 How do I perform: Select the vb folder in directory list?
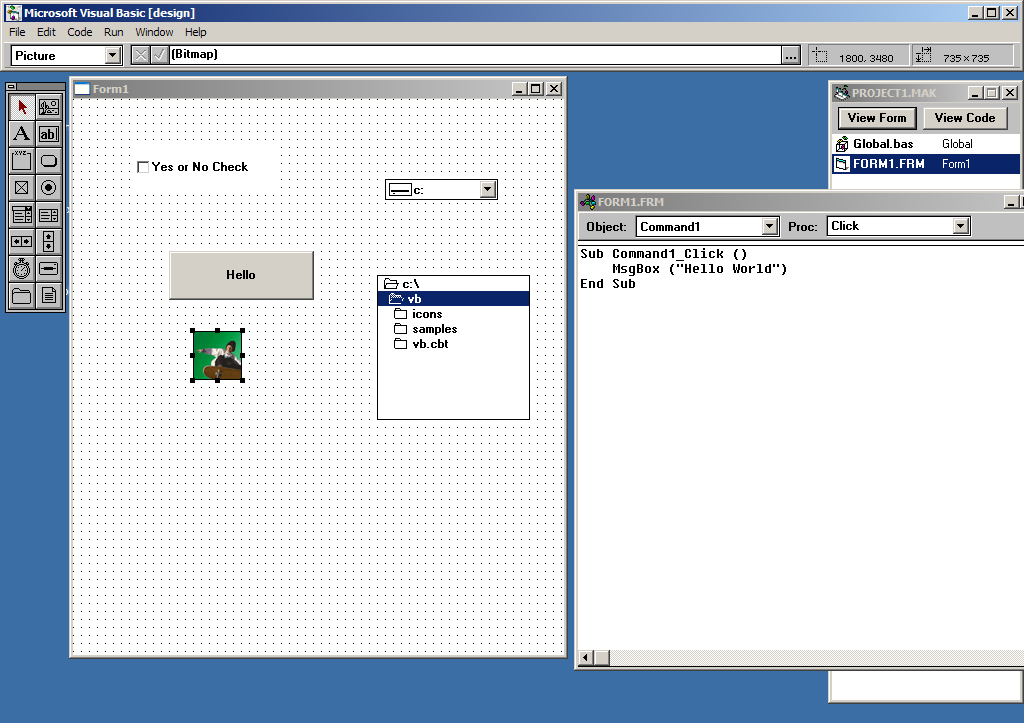point(453,299)
